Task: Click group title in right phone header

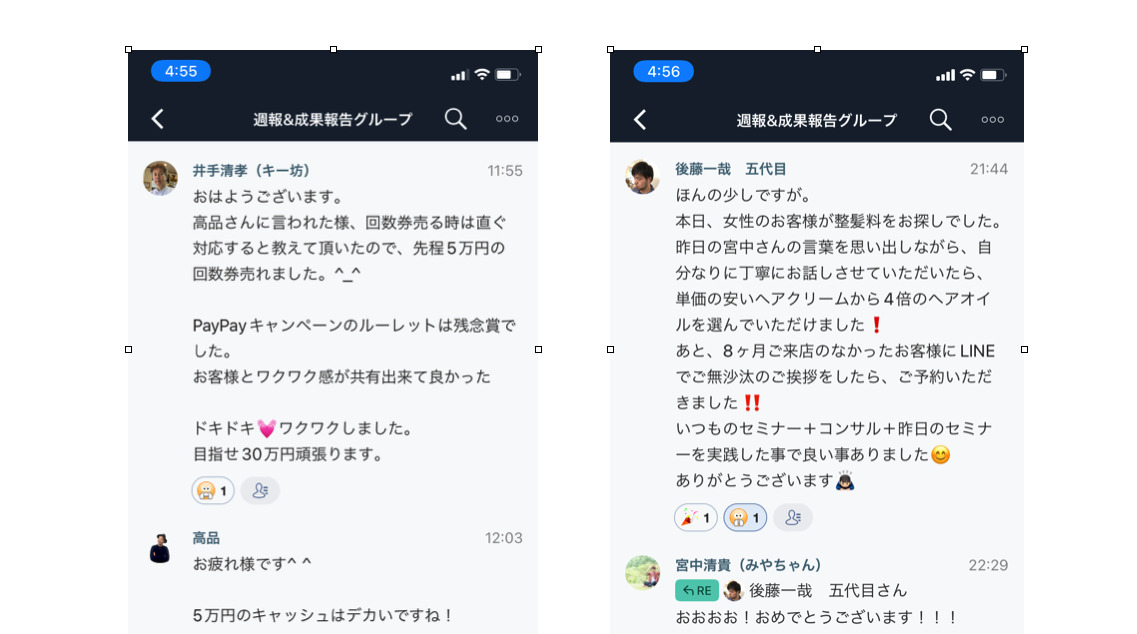Action: [x=816, y=120]
